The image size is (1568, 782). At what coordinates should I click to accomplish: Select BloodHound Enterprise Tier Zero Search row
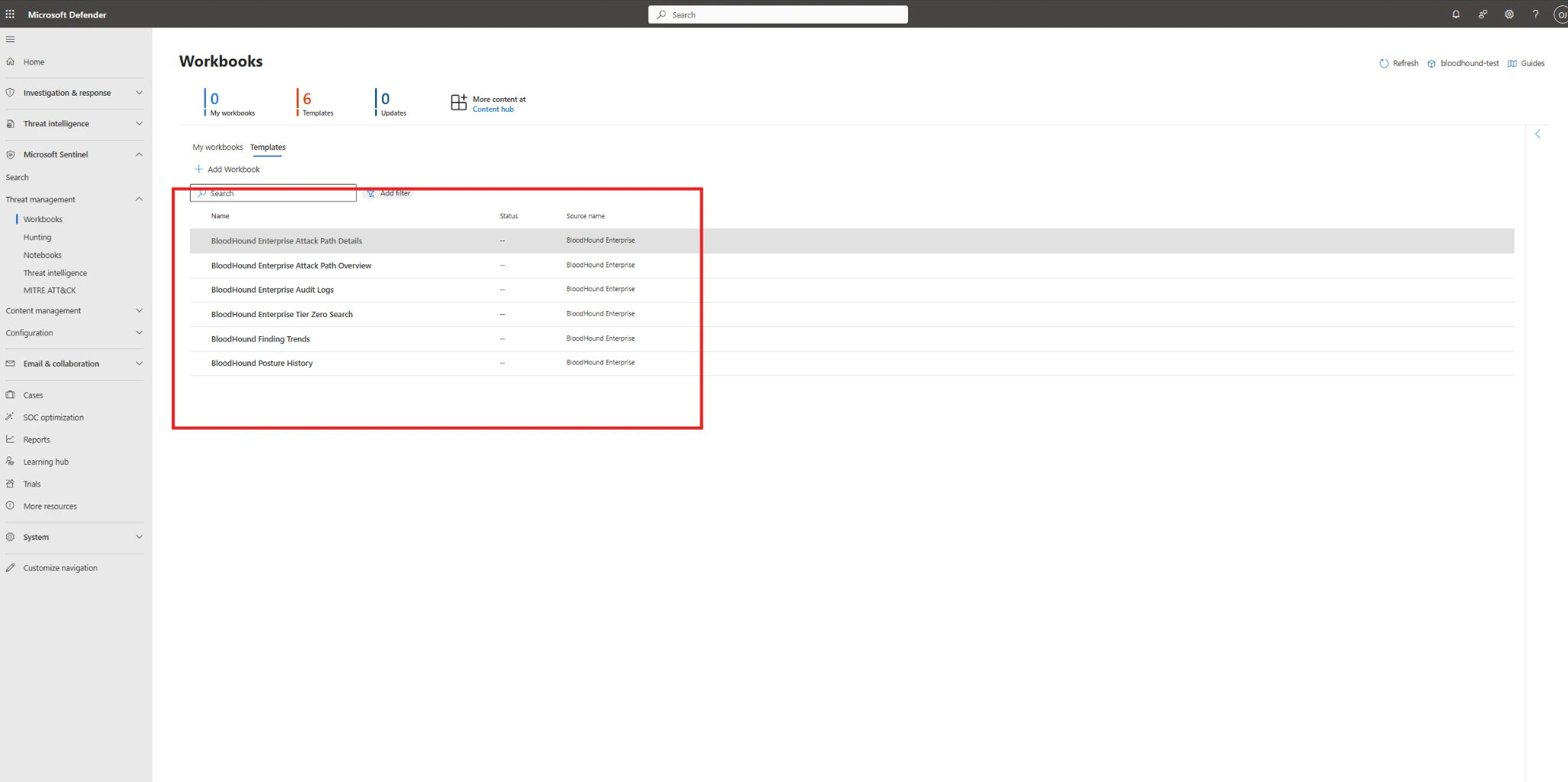[851, 314]
